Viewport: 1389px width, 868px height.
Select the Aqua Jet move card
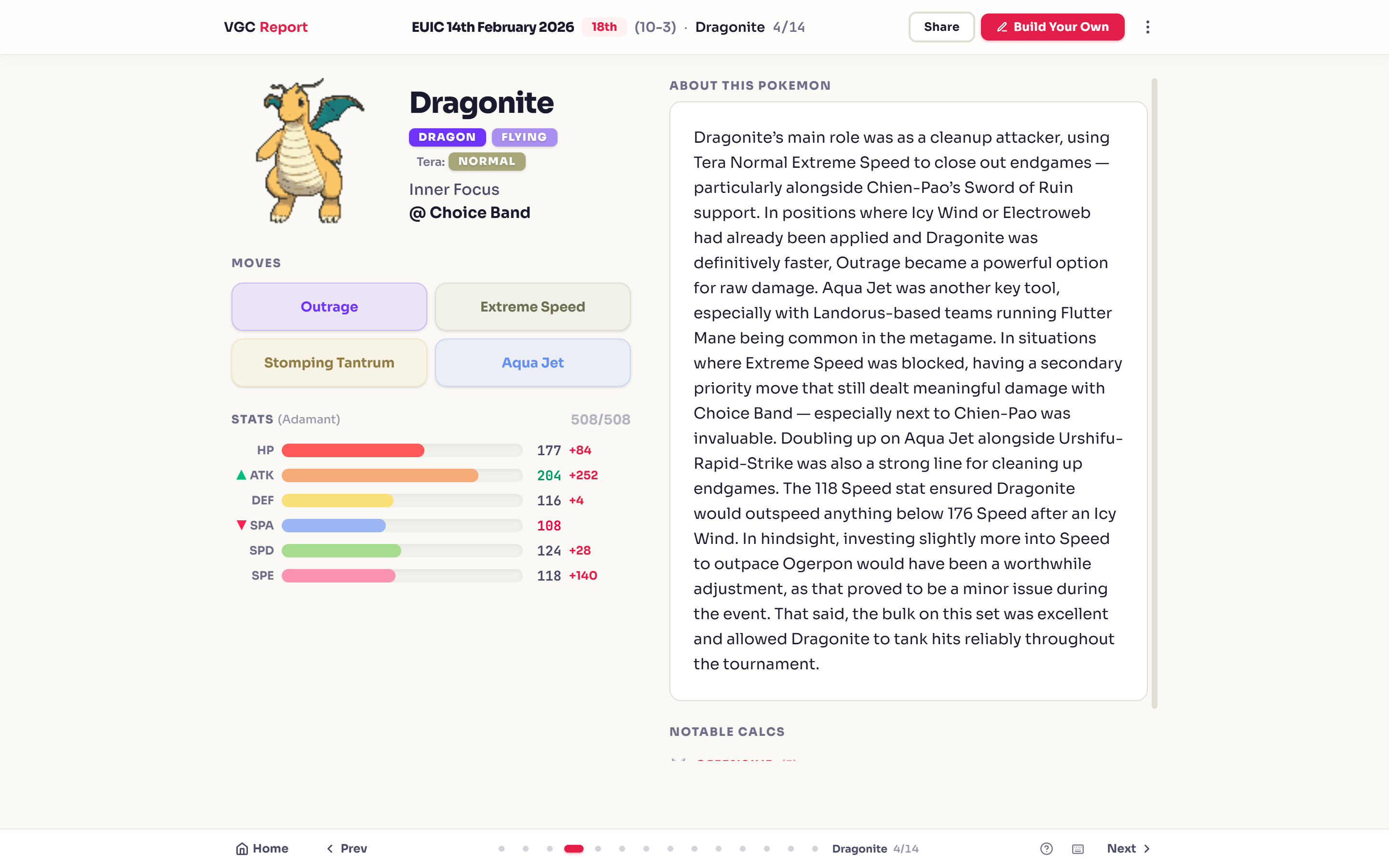(532, 362)
